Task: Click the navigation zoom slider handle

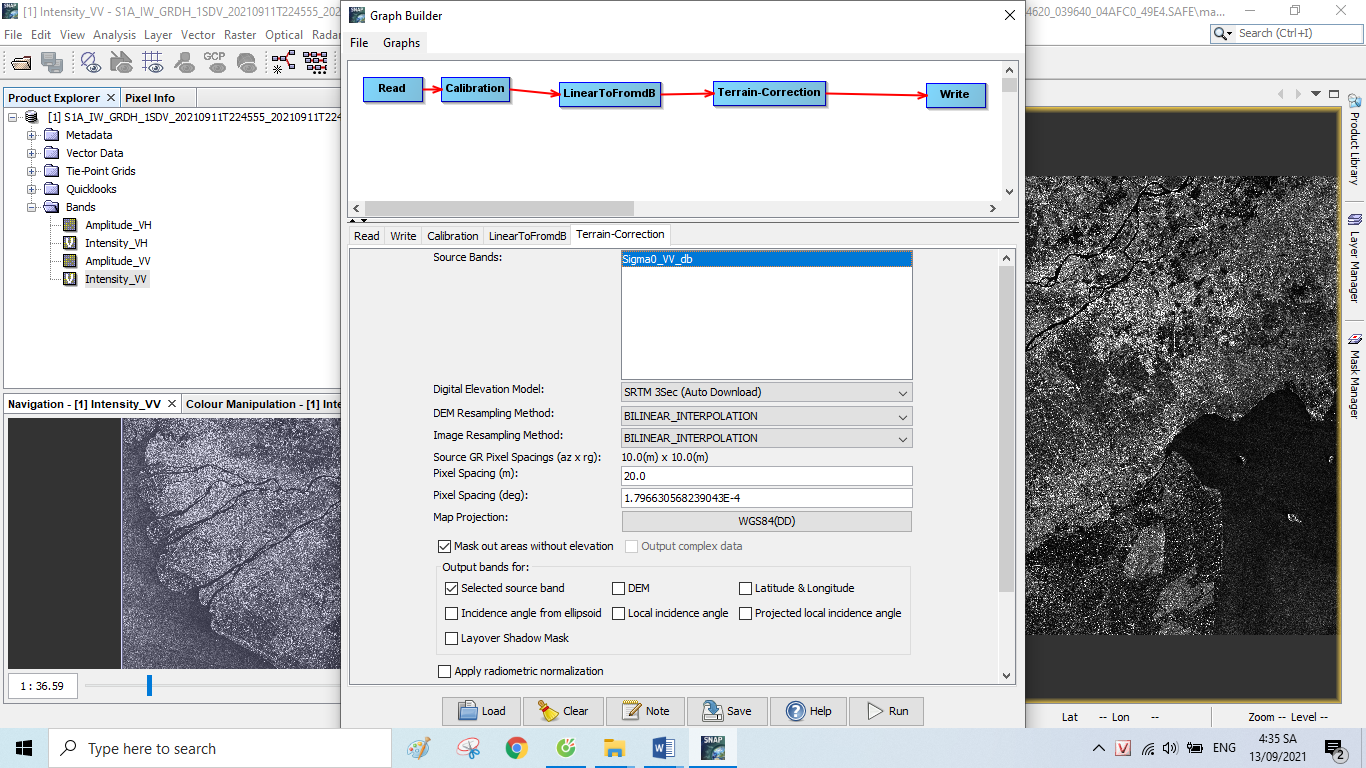Action: [150, 685]
